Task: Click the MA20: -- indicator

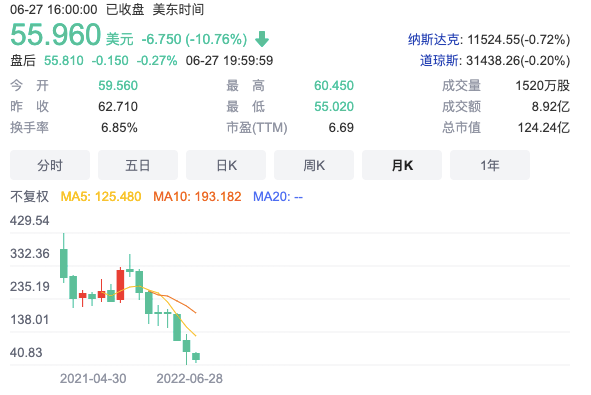Action: tap(278, 196)
